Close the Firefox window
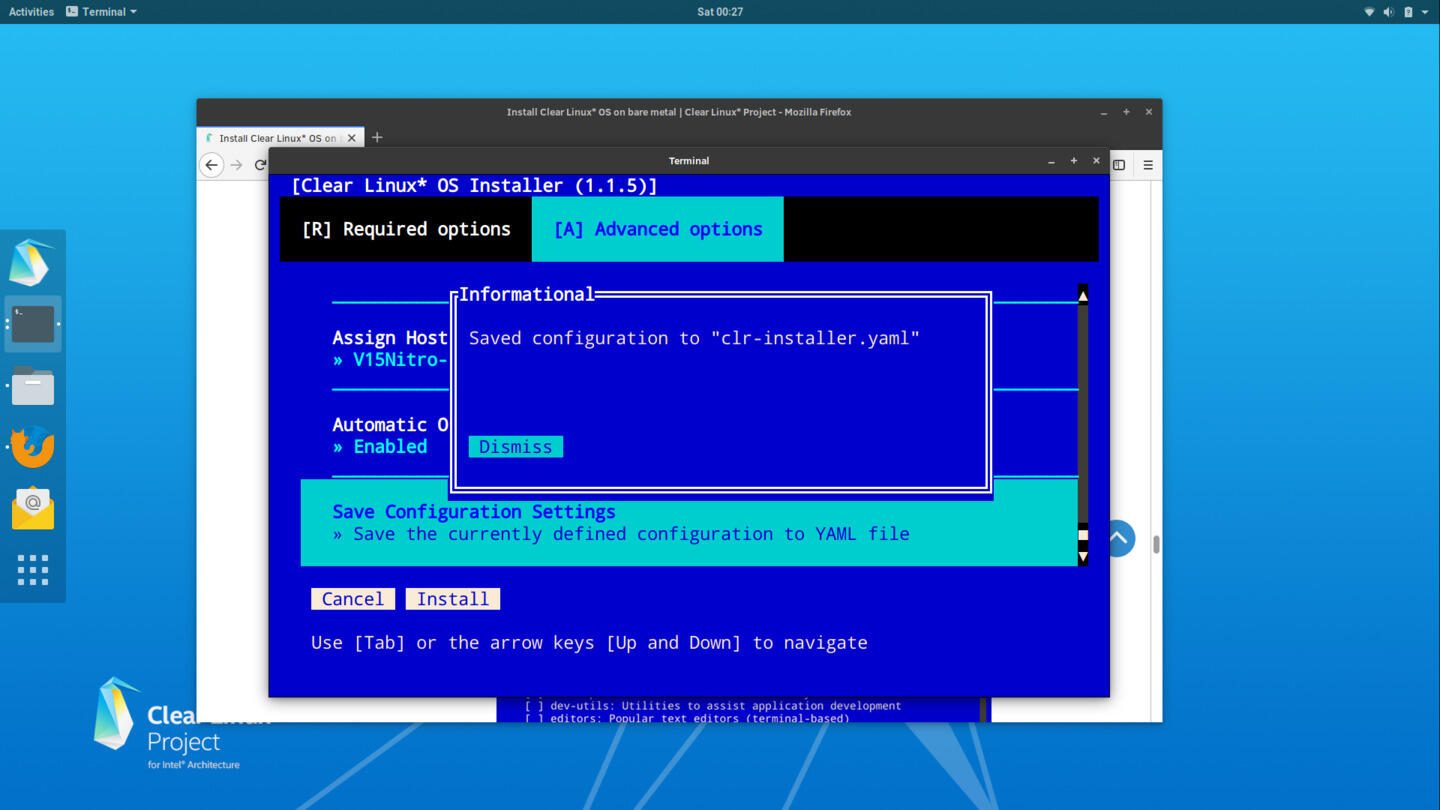Image resolution: width=1440 pixels, height=810 pixels. pyautogui.click(x=1149, y=112)
